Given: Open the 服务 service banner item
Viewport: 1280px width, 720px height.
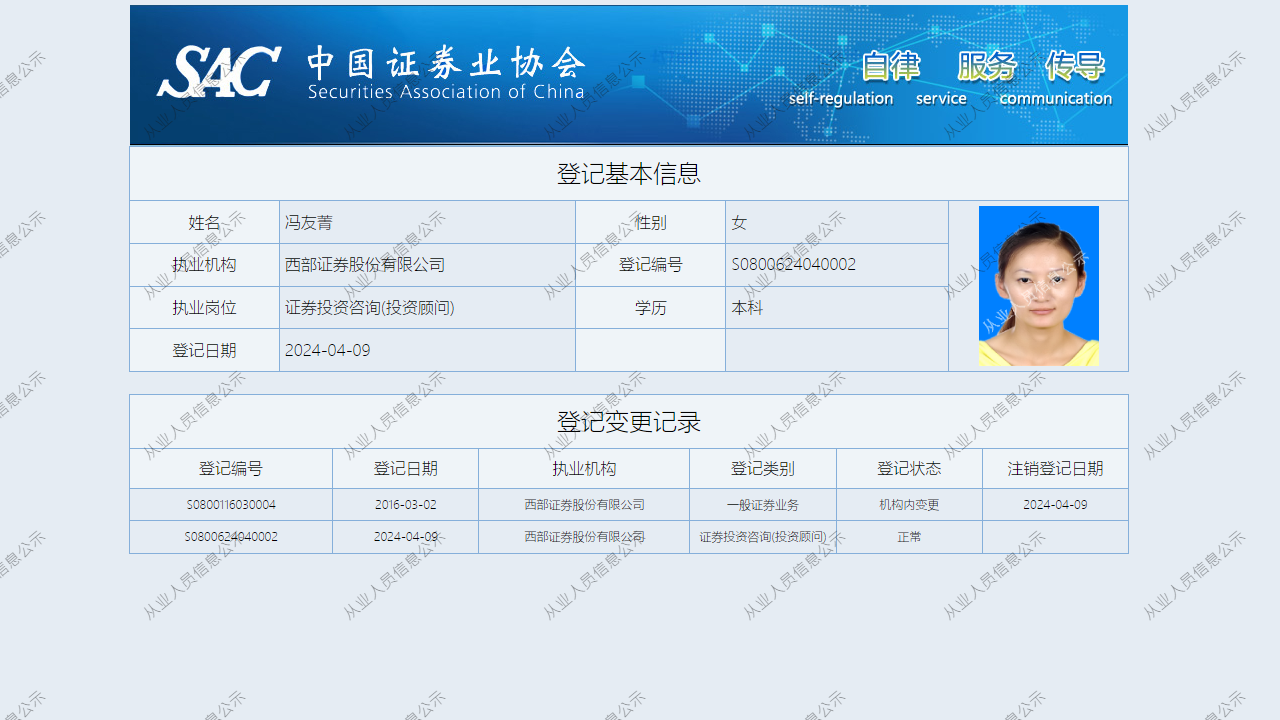Looking at the screenshot, I should 986,66.
